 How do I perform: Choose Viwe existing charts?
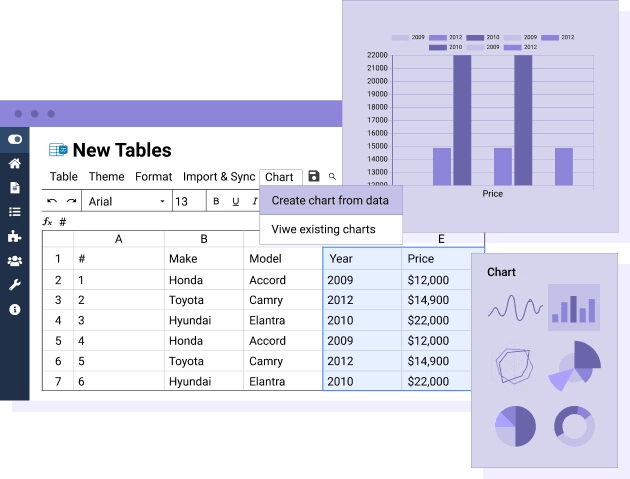331,229
